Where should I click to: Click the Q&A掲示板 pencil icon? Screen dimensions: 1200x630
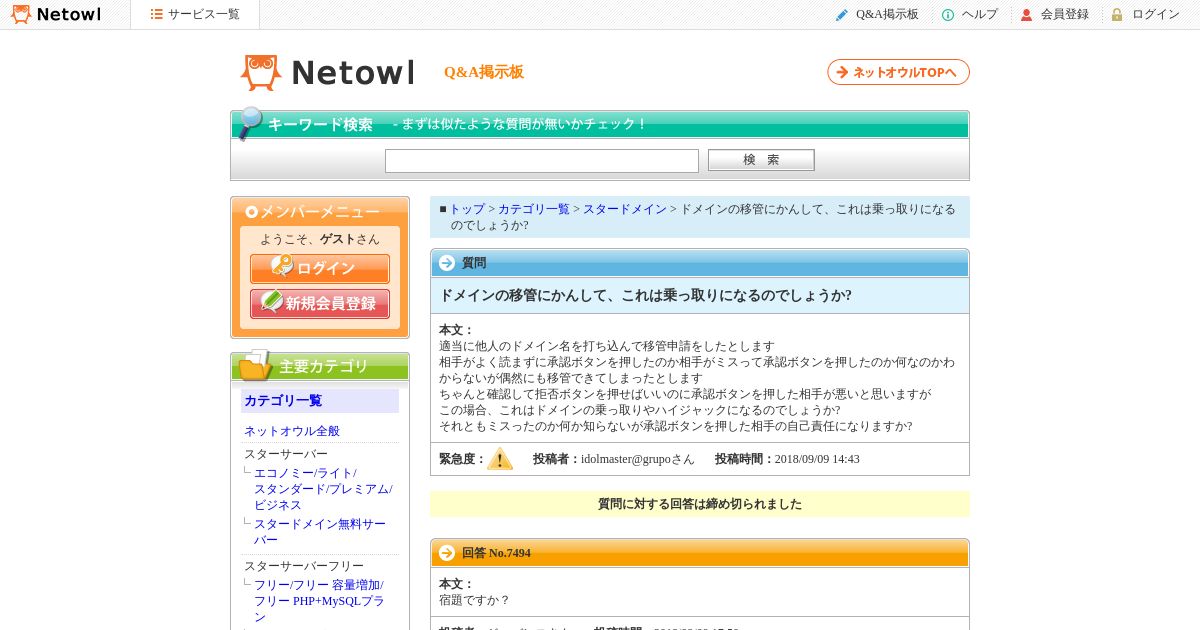(842, 15)
